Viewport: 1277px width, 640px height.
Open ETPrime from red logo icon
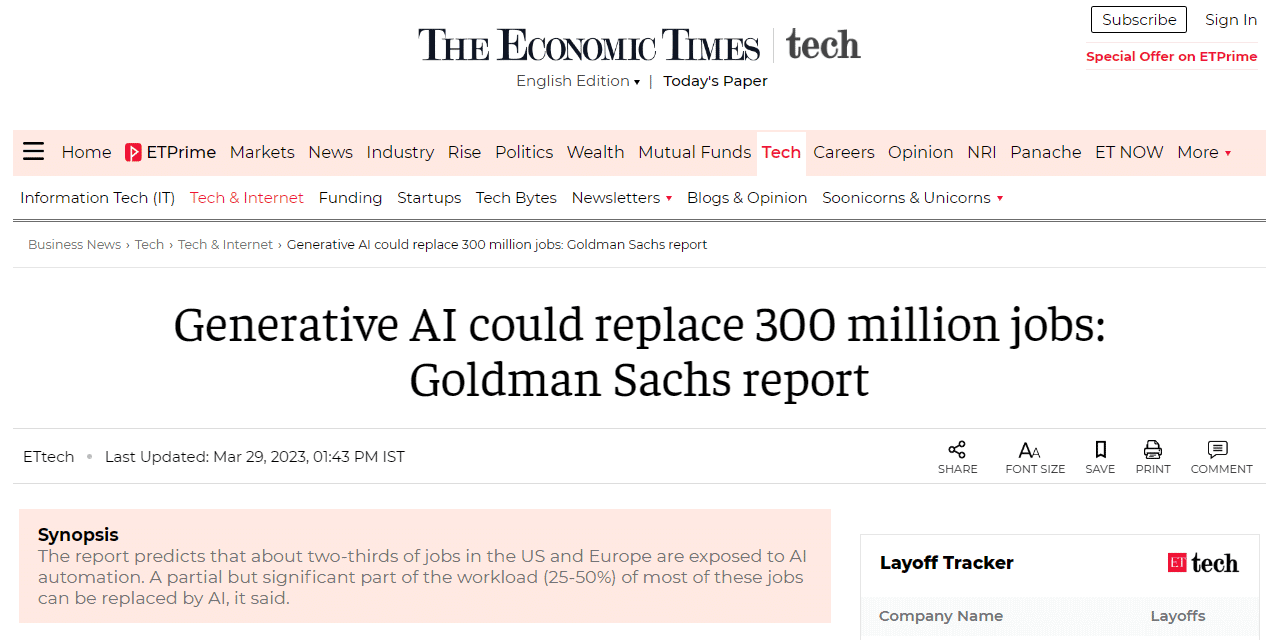(133, 152)
